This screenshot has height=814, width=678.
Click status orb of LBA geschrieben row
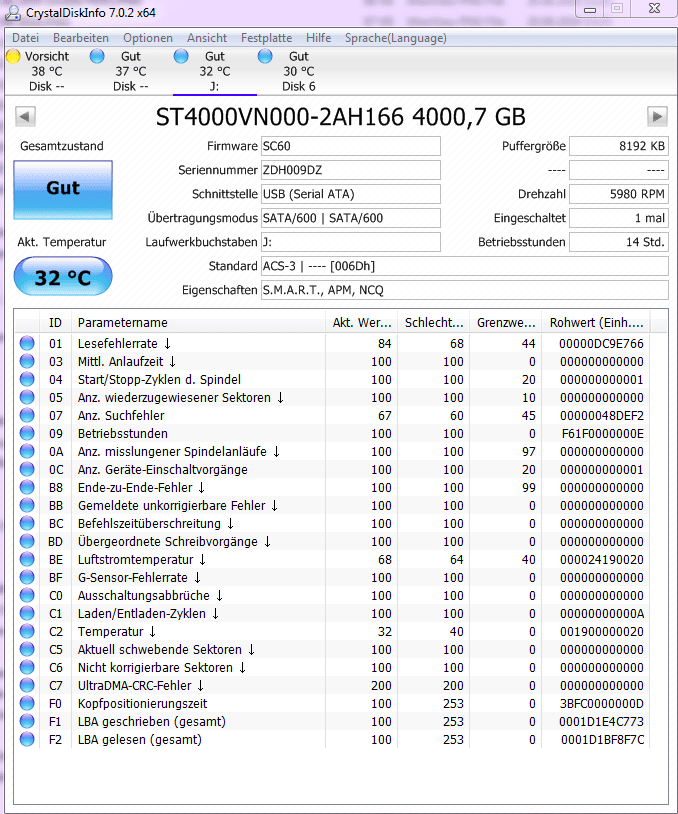(x=27, y=721)
